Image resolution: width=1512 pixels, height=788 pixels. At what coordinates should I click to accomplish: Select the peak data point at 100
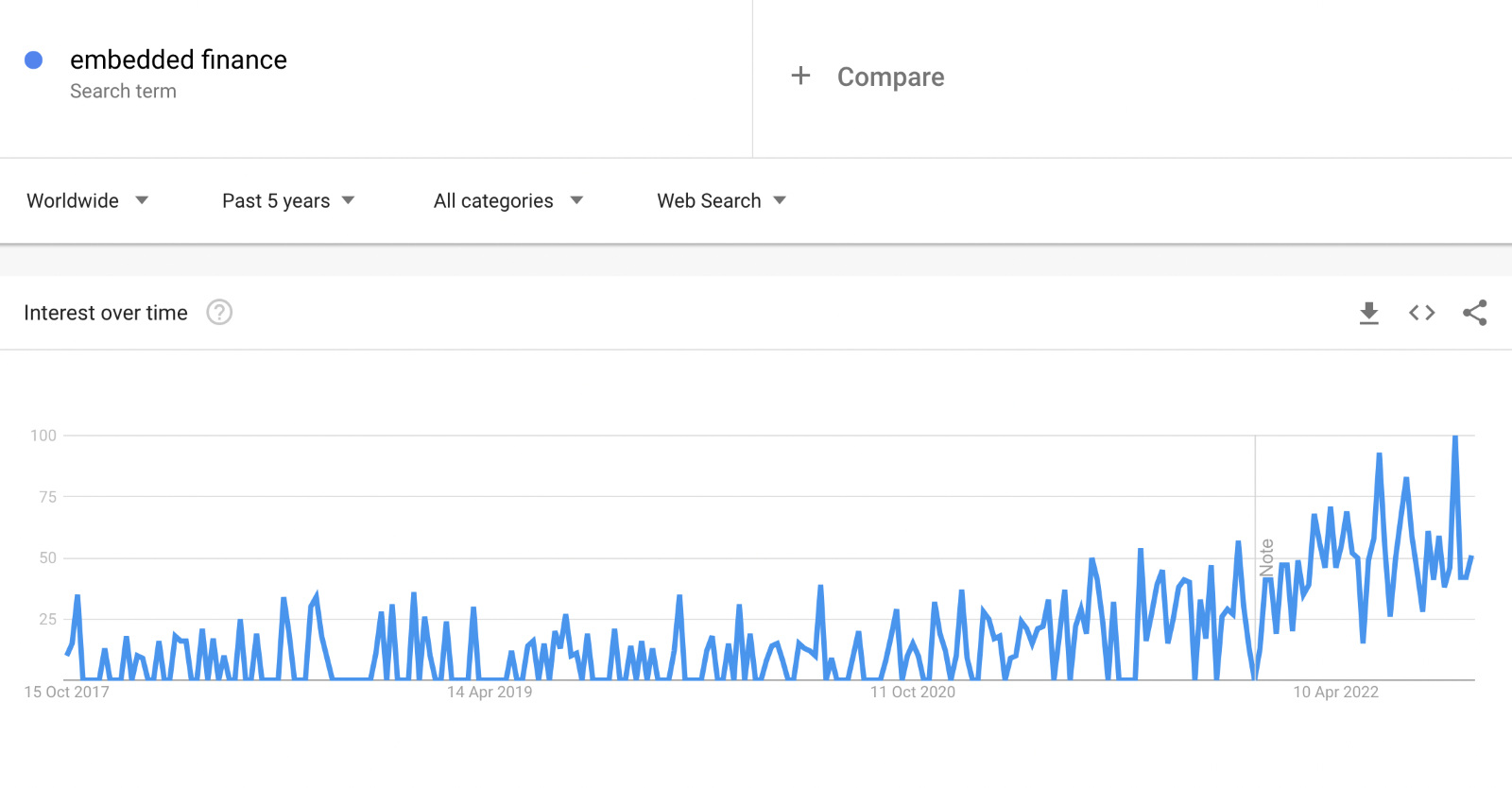tap(1455, 437)
